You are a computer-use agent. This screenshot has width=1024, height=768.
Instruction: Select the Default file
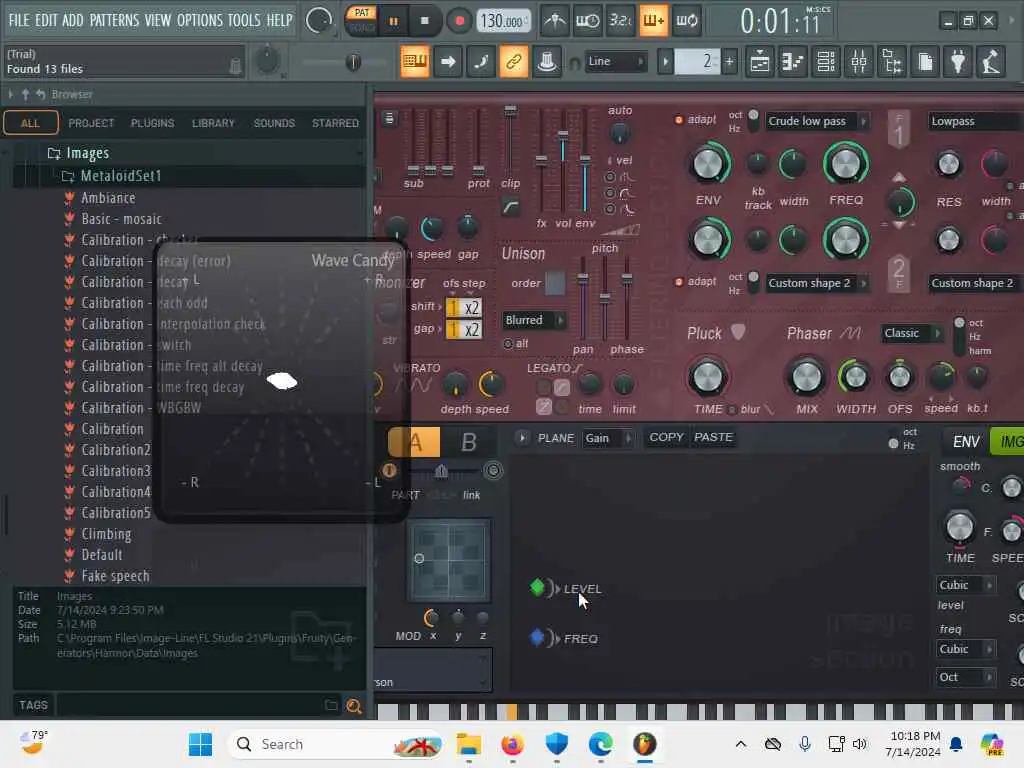tap(101, 555)
